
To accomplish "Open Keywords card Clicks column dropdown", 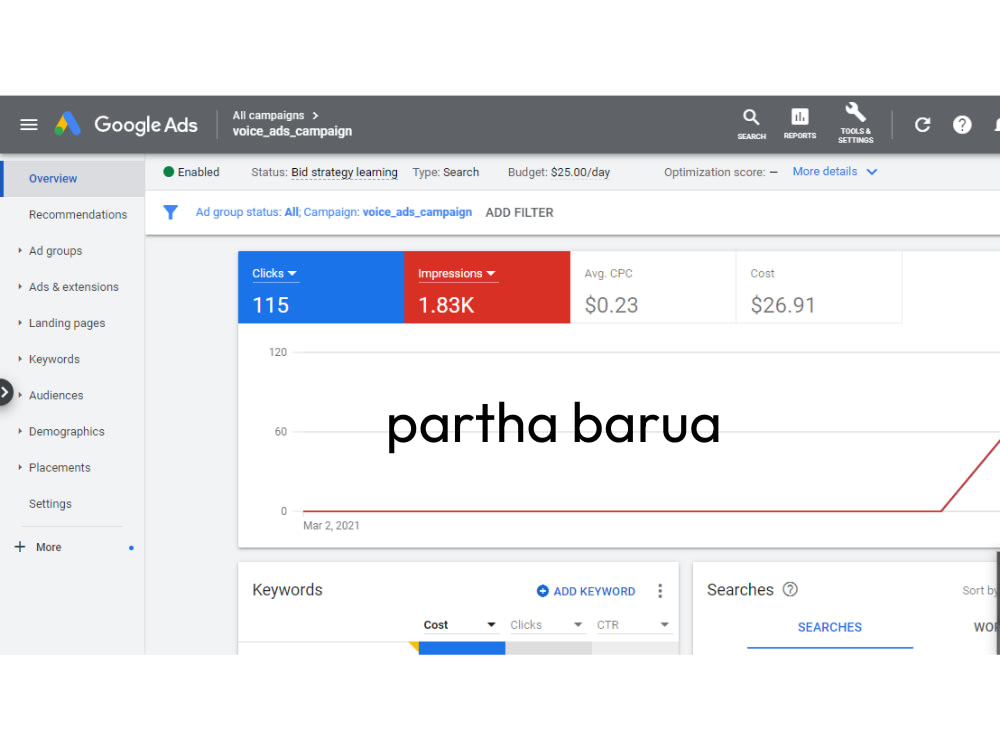I will point(547,625).
